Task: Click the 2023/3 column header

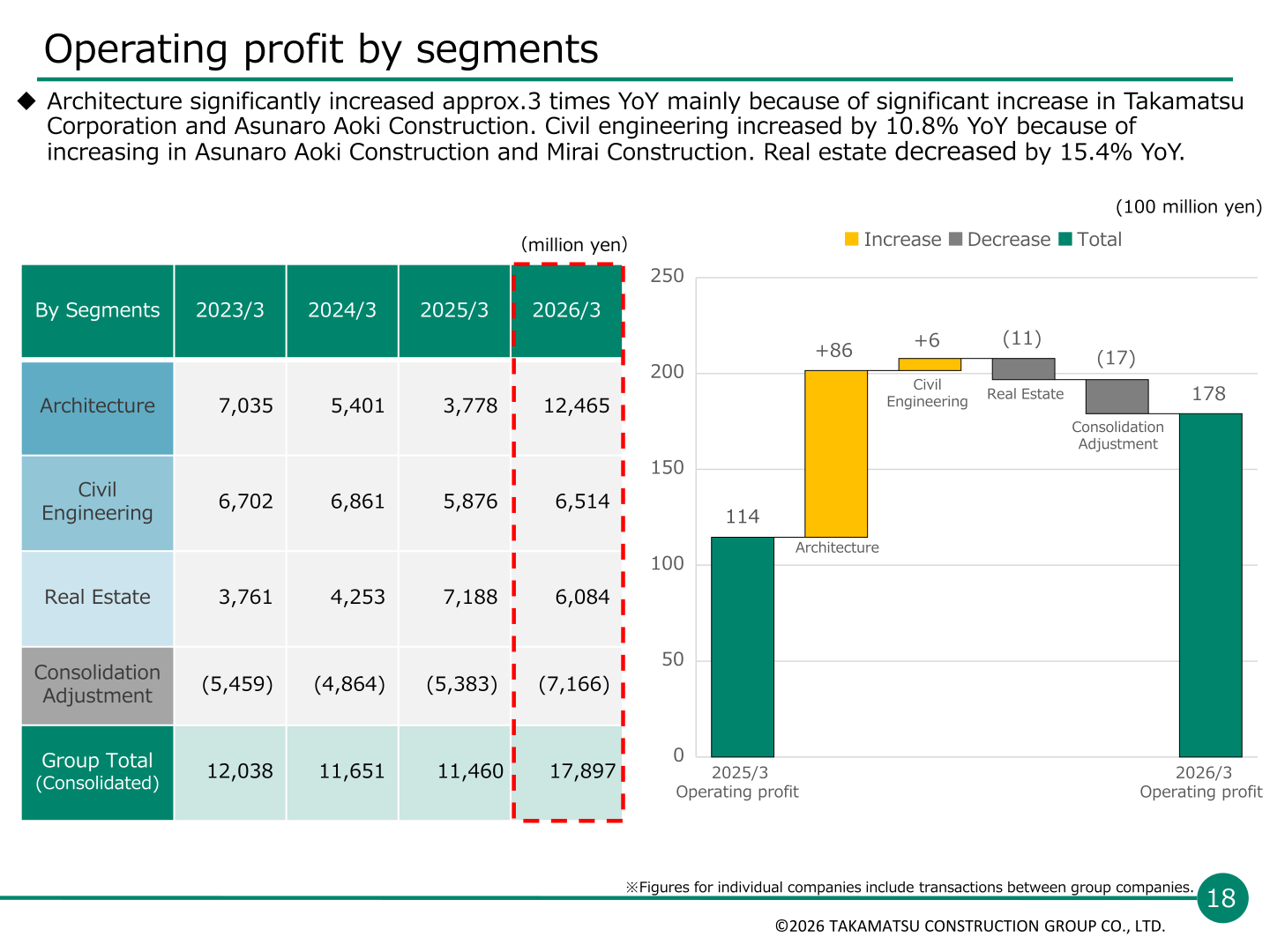Action: 230,310
